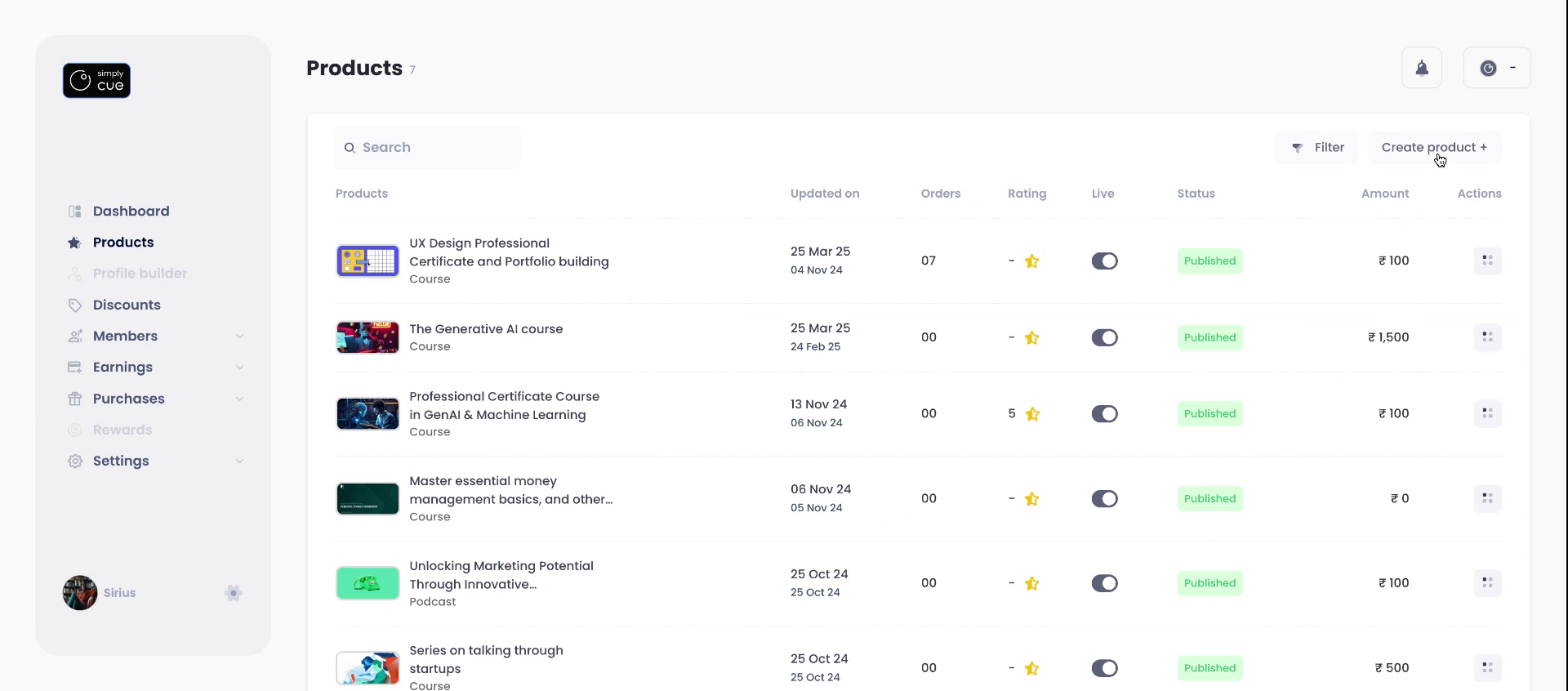Expand the Earnings sidebar submenu

(239, 368)
